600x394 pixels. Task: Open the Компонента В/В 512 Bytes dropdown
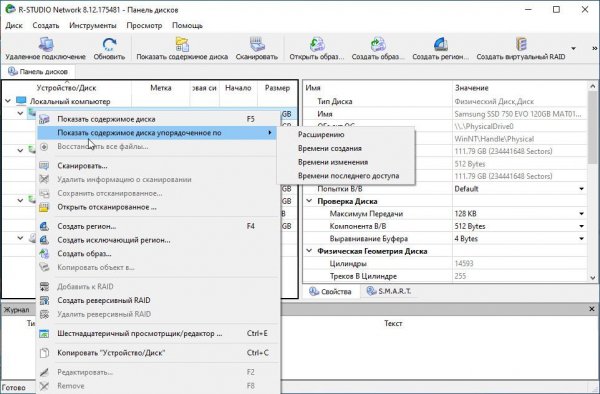(581, 226)
